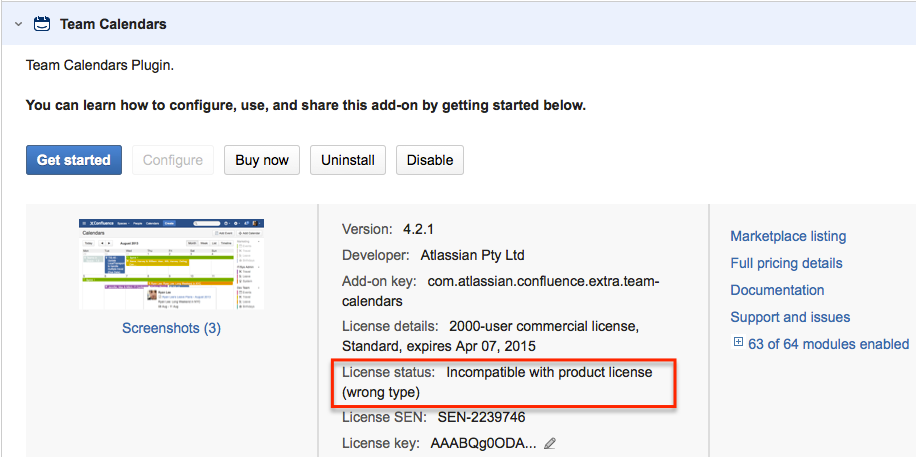The width and height of the screenshot is (916, 457).
Task: Collapse the Team Calendars add-on section
Action: point(18,25)
